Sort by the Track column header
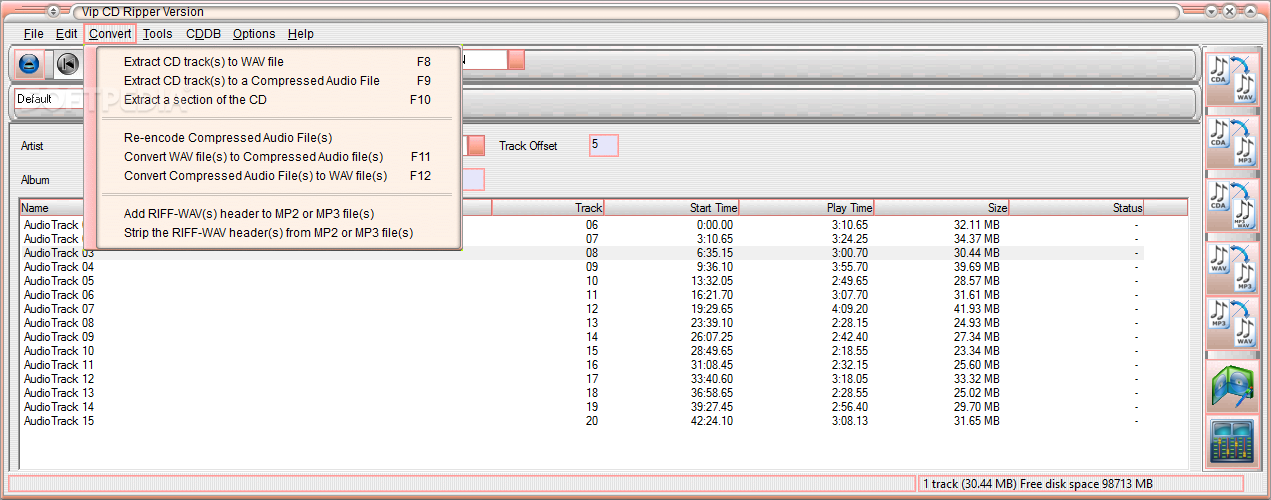This screenshot has width=1271, height=500. pyautogui.click(x=548, y=208)
